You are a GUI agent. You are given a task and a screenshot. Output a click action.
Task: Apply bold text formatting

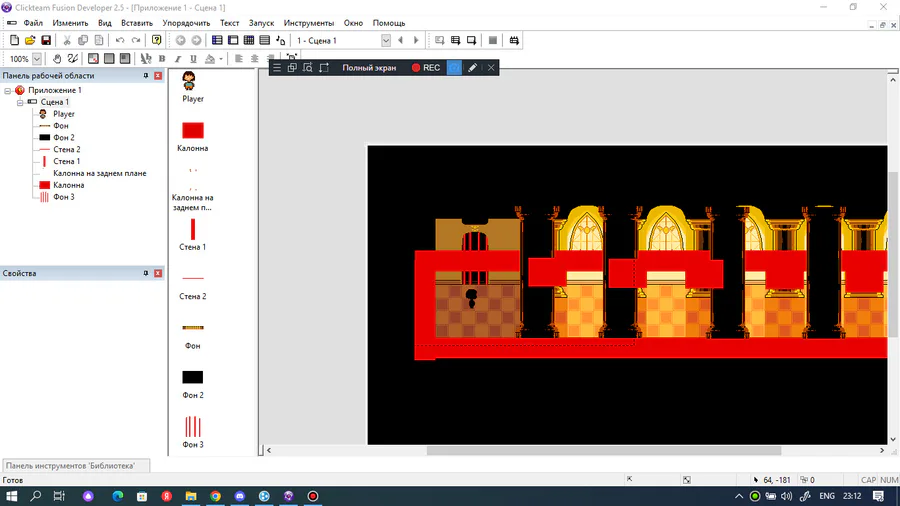(162, 59)
